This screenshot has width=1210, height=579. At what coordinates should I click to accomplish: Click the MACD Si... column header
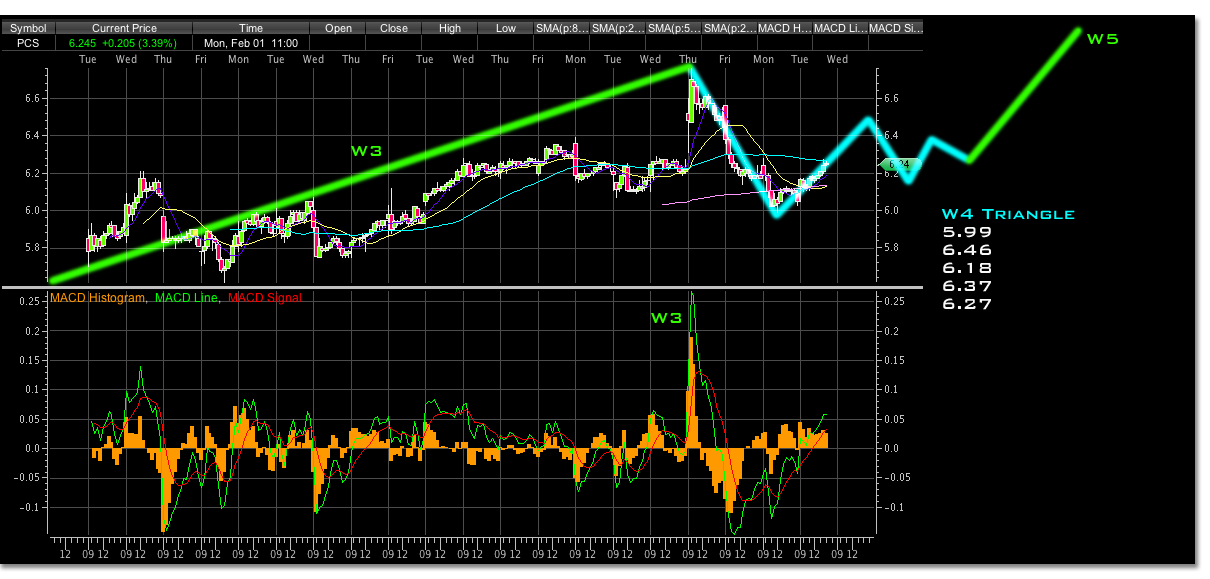(895, 28)
